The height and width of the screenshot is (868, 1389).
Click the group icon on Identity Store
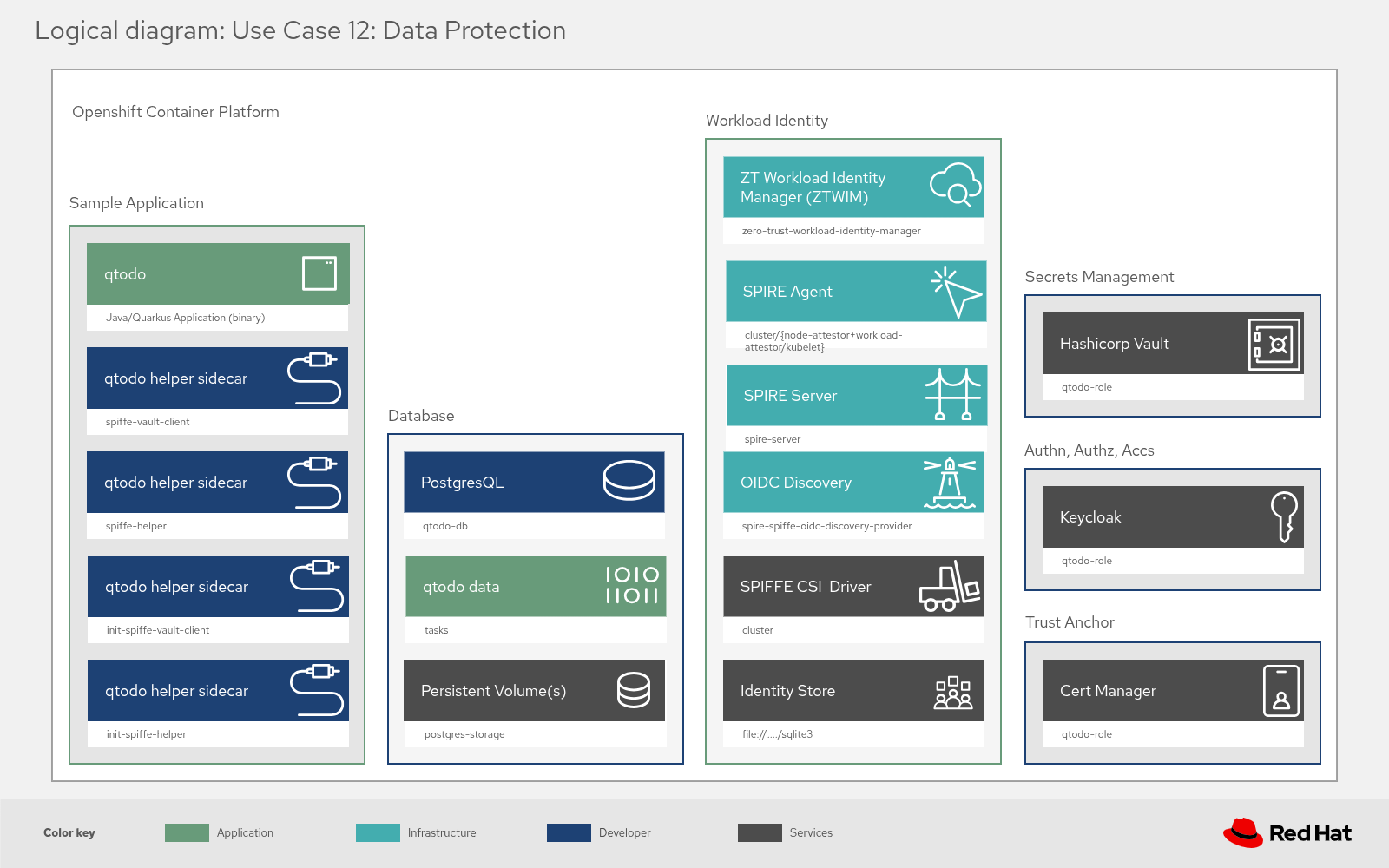[952, 691]
